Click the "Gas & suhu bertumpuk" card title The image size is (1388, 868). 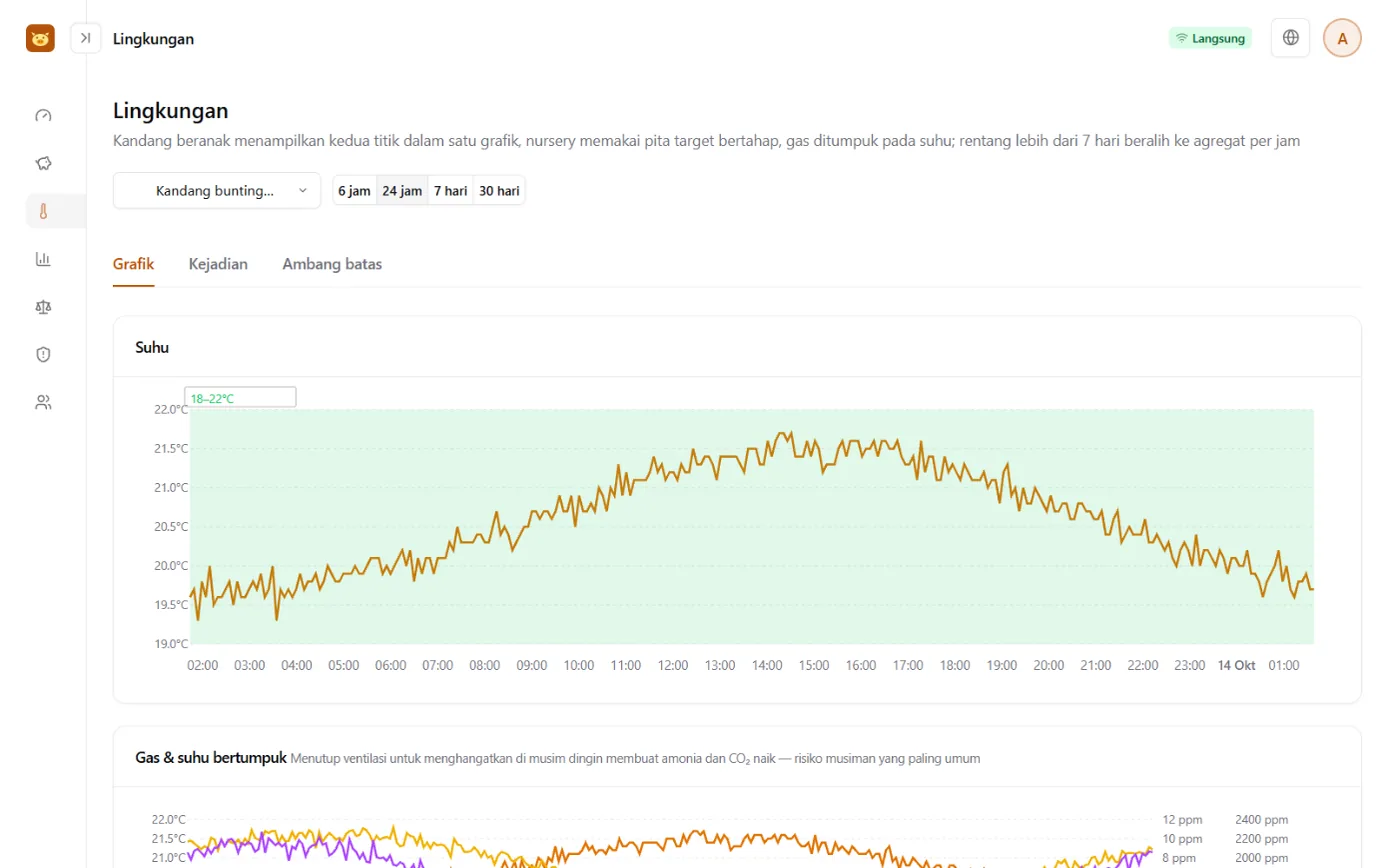211,757
